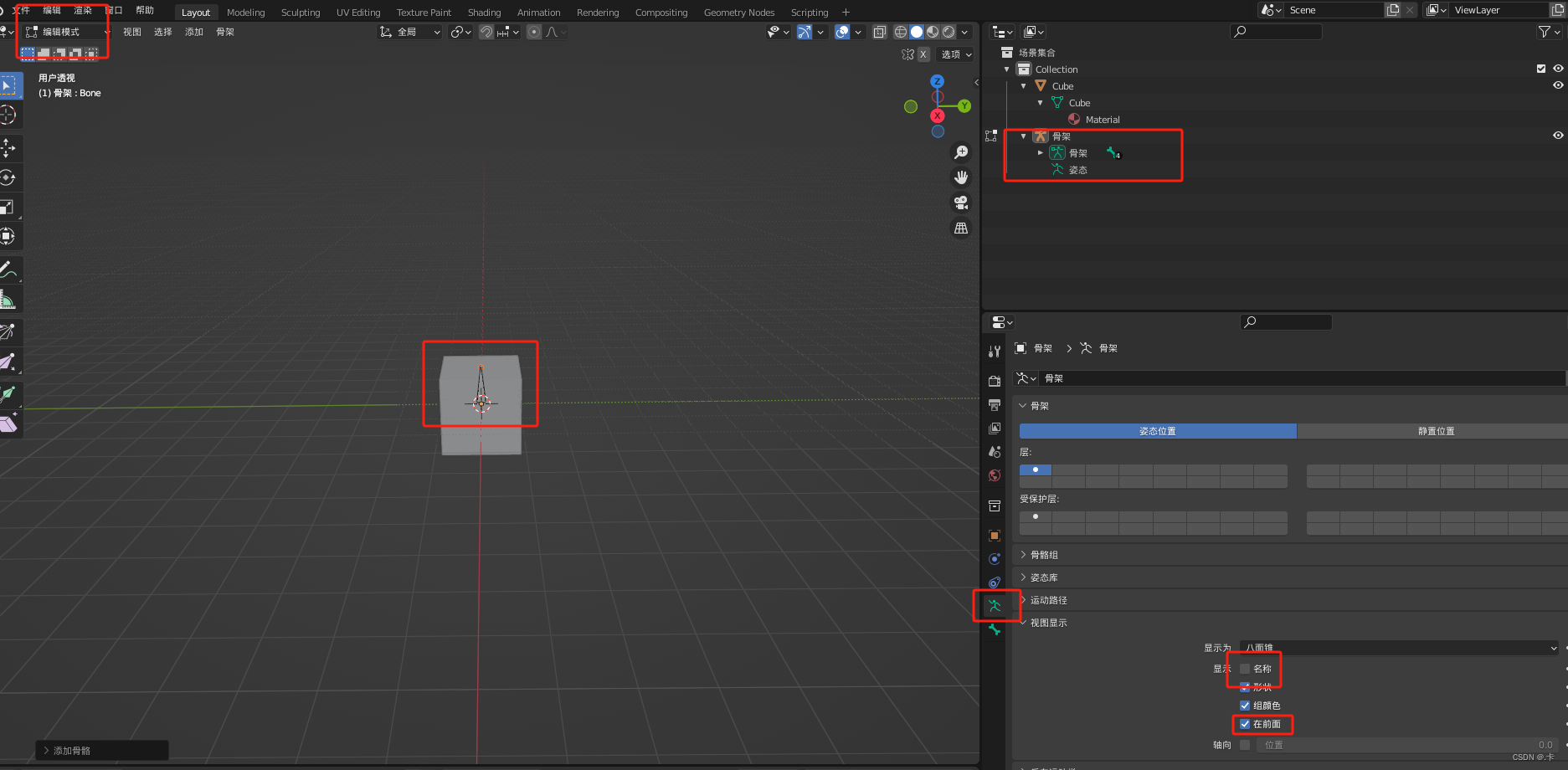Click the Y axis on navigation gizmo

click(x=964, y=105)
